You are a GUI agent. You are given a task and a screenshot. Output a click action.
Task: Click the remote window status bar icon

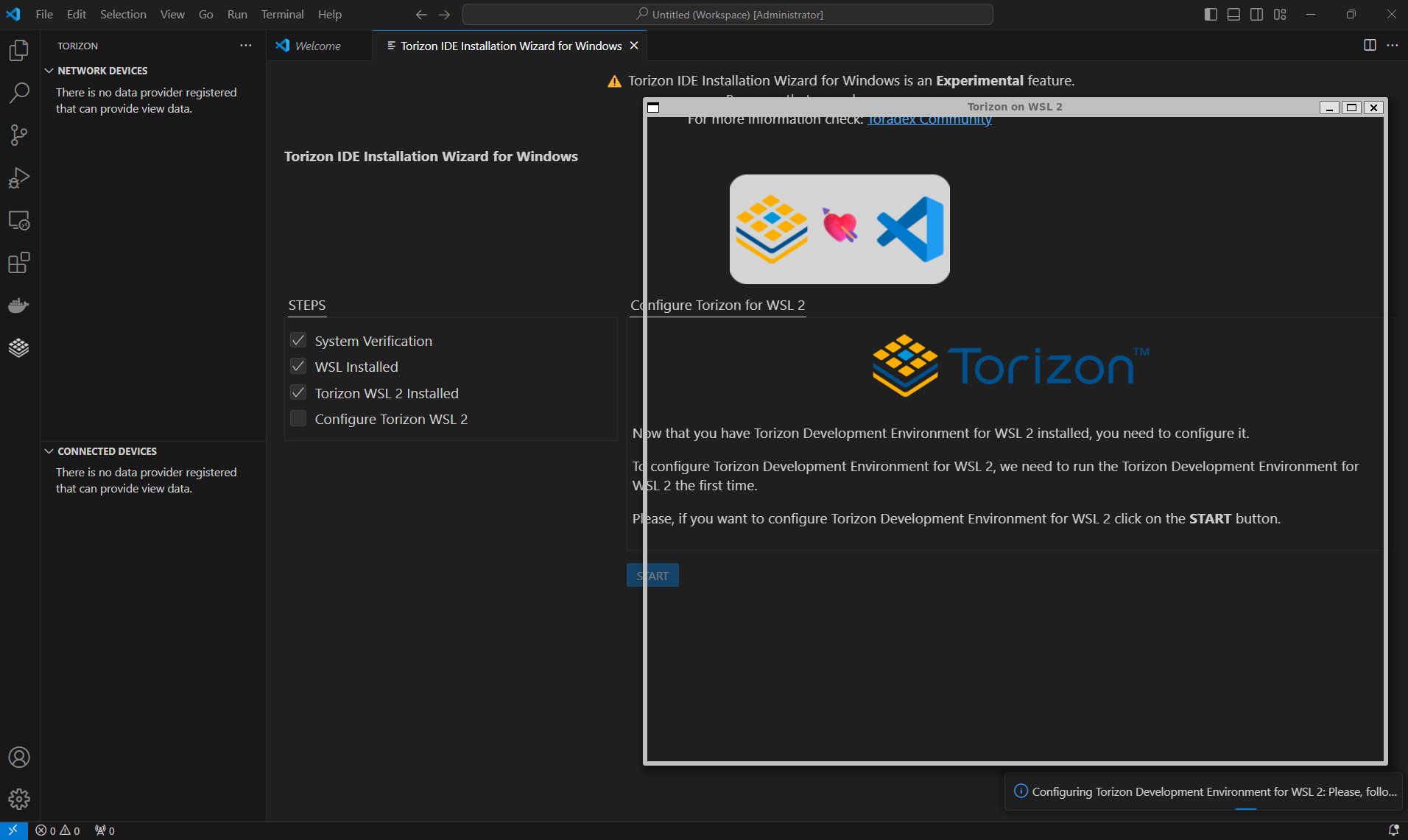pyautogui.click(x=13, y=830)
